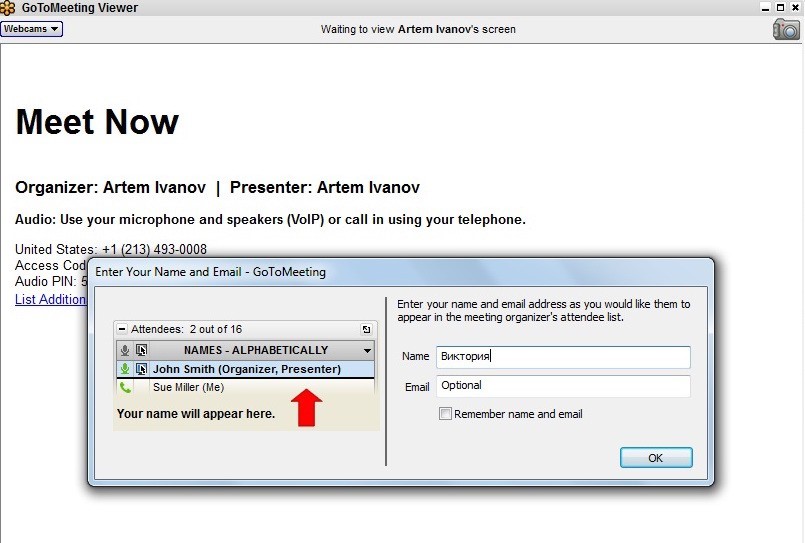This screenshot has width=805, height=543.
Task: Click the camera screenshot icon in the toolbar
Action: click(786, 29)
